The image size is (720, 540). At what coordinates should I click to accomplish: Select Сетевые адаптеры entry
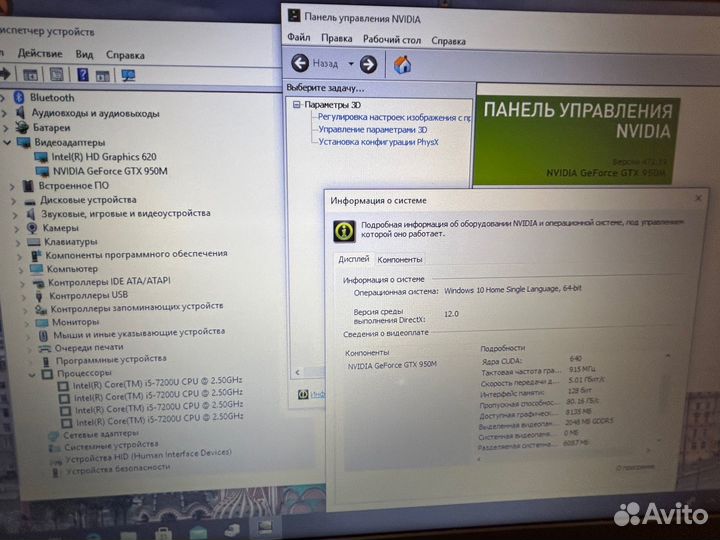click(x=101, y=433)
